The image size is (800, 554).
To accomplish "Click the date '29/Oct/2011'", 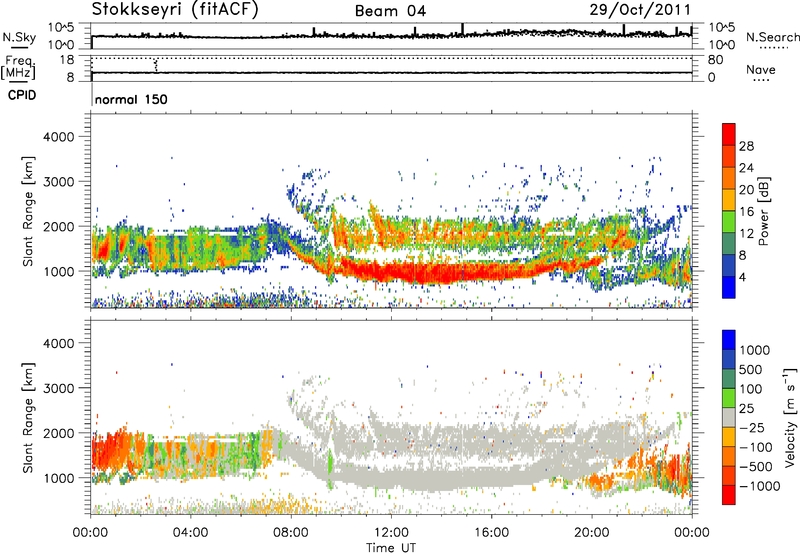I will [640, 10].
